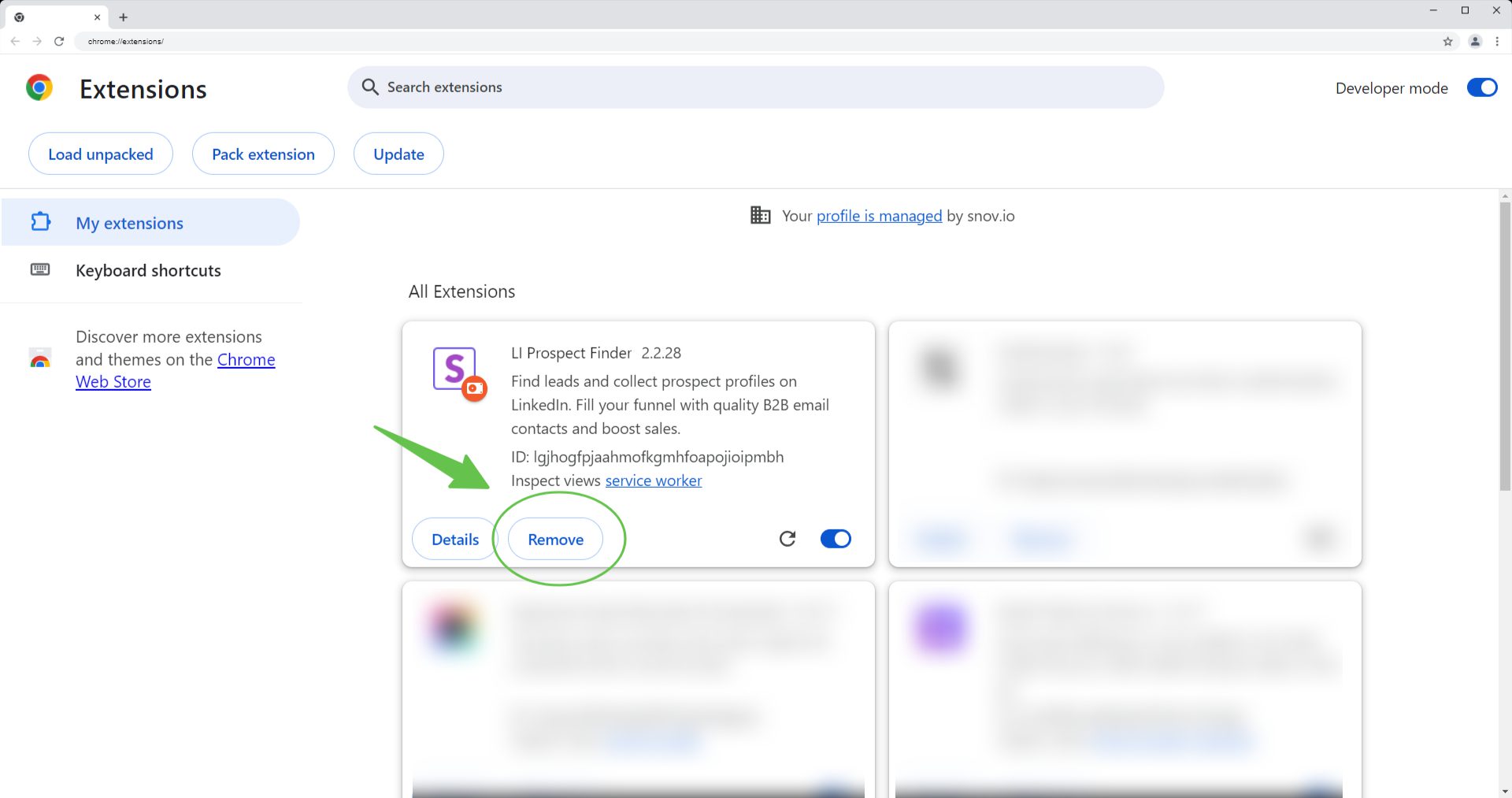Open the service worker inspect link
Viewport: 1512px width, 798px height.
point(653,481)
